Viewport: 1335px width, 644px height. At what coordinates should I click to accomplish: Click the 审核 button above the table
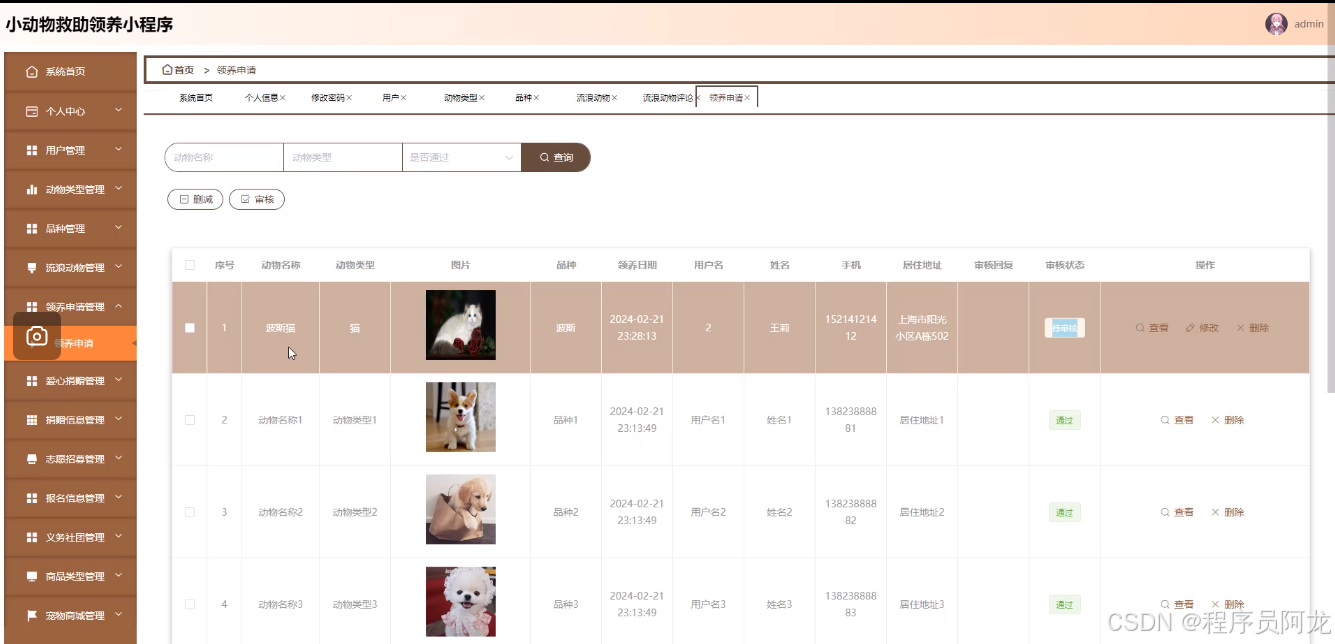(x=257, y=200)
